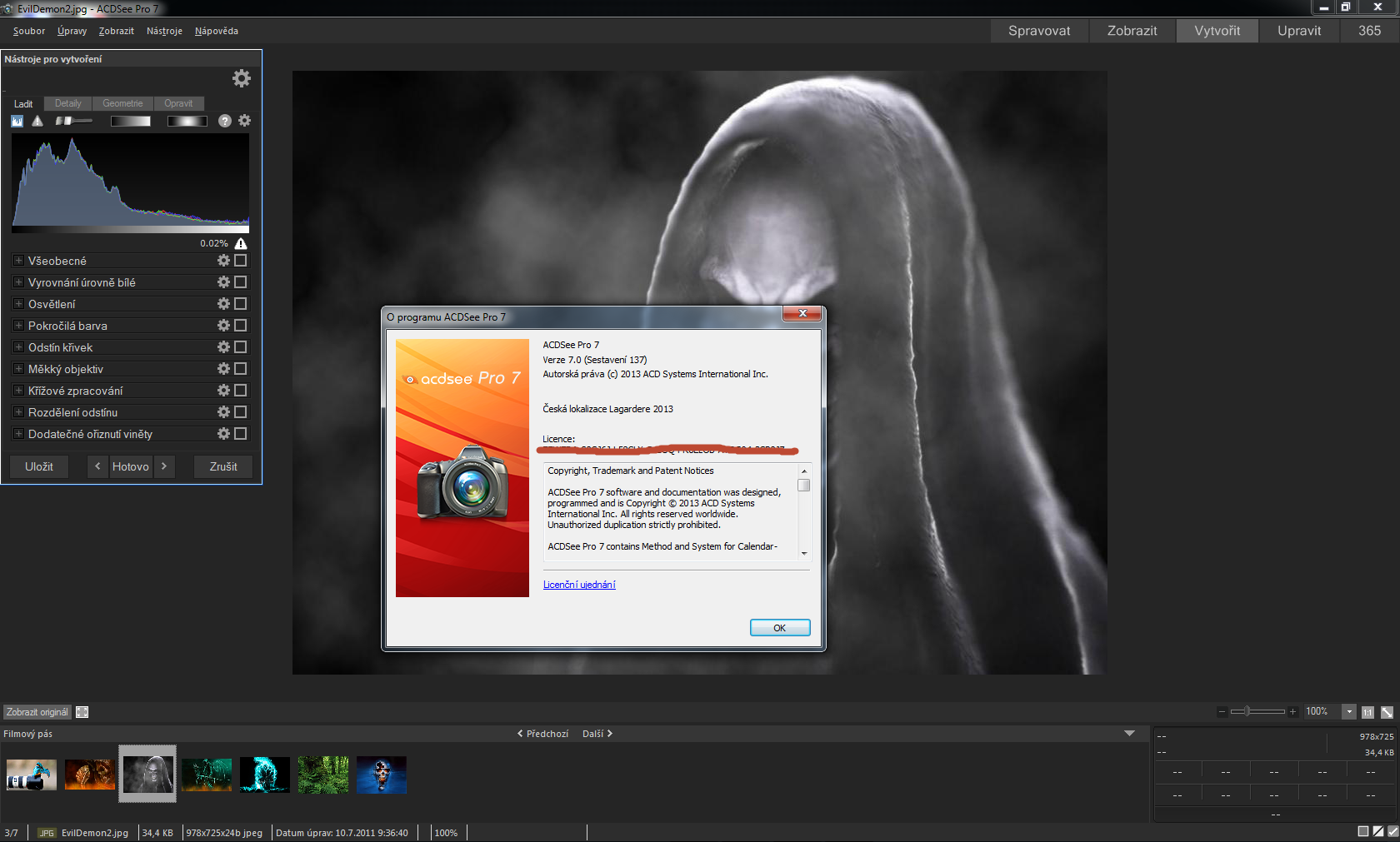Click the radial gradient tool icon
Image resolution: width=1400 pixels, height=842 pixels.
(x=187, y=121)
